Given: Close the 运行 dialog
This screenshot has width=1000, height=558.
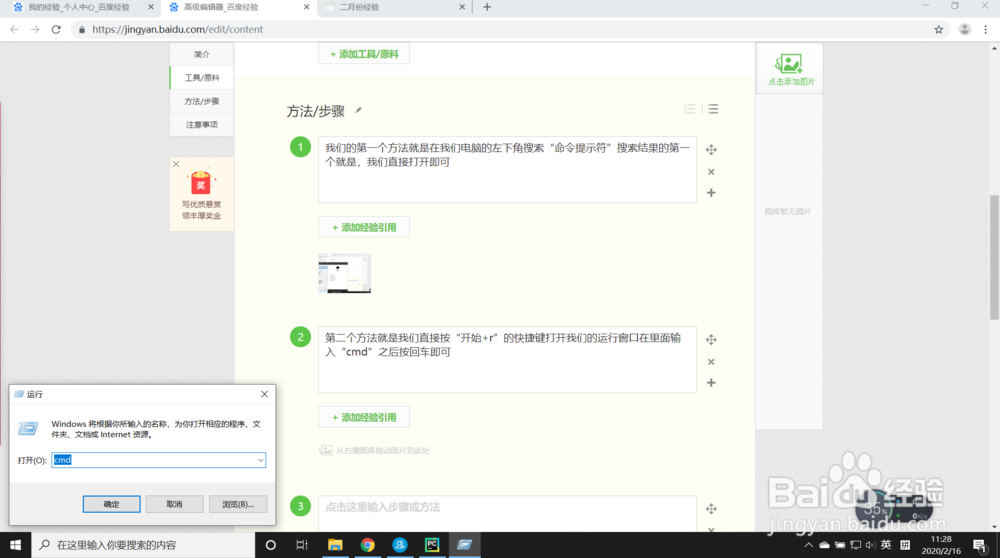Looking at the screenshot, I should [264, 394].
